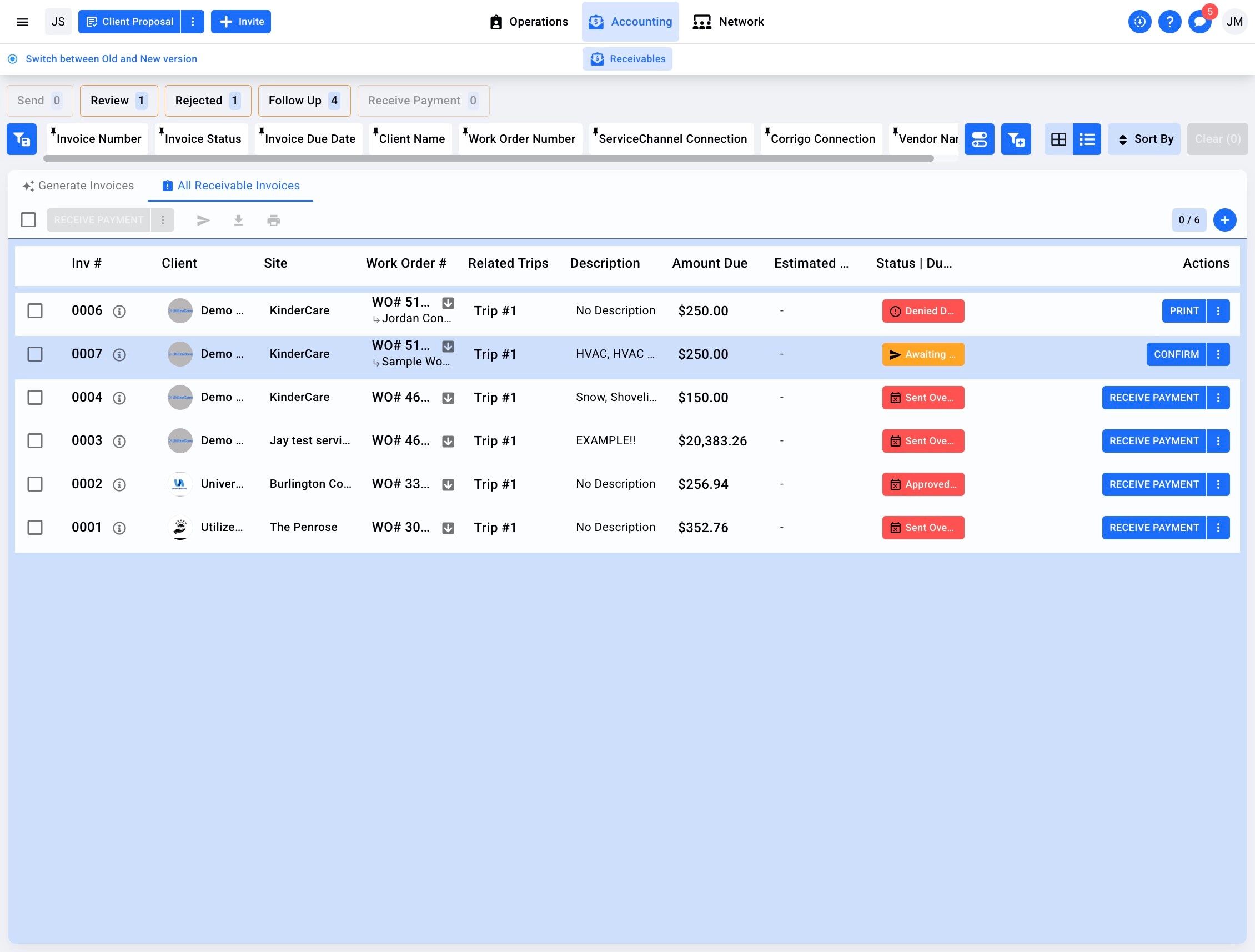Click the download icon in the invoice toolbar
The width and height of the screenshot is (1255, 952).
pyautogui.click(x=238, y=220)
